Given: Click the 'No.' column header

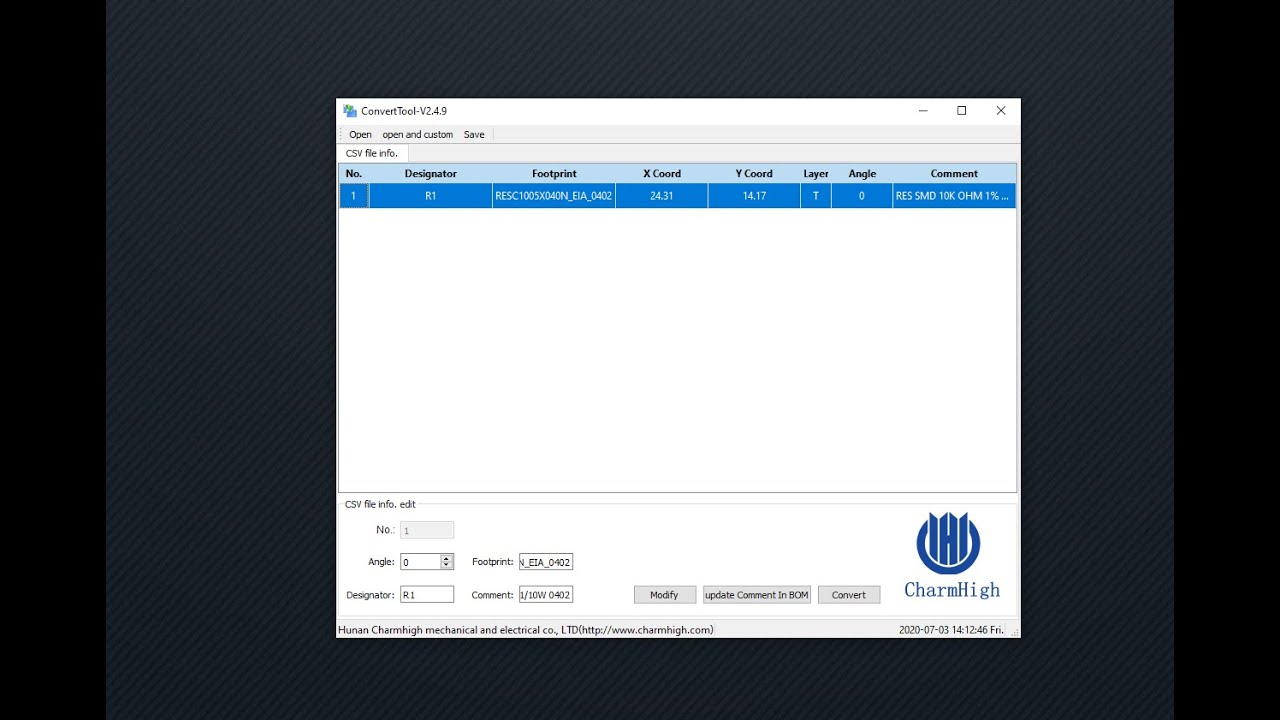Looking at the screenshot, I should (354, 174).
